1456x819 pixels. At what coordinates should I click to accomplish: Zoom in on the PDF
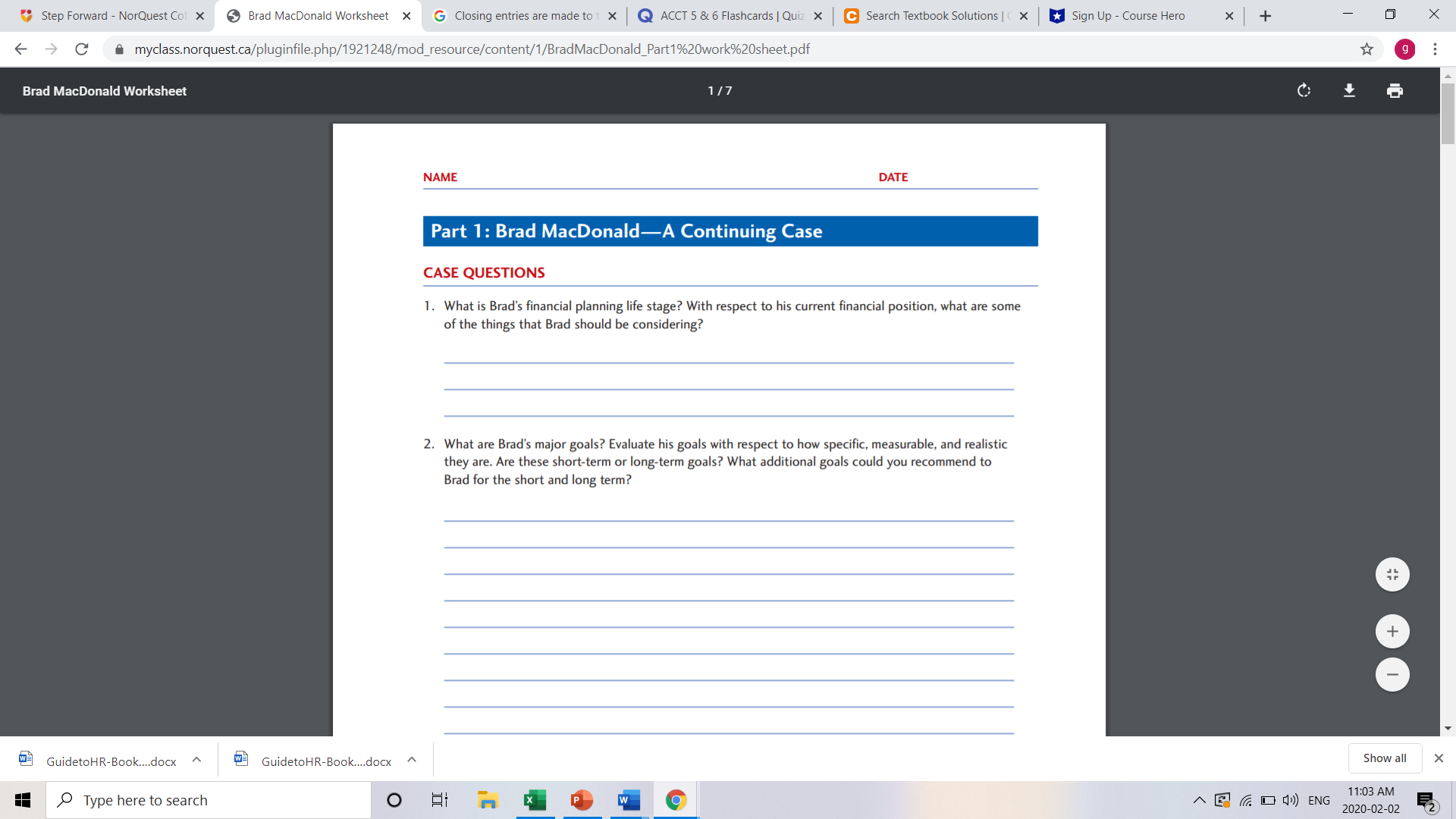click(x=1392, y=630)
